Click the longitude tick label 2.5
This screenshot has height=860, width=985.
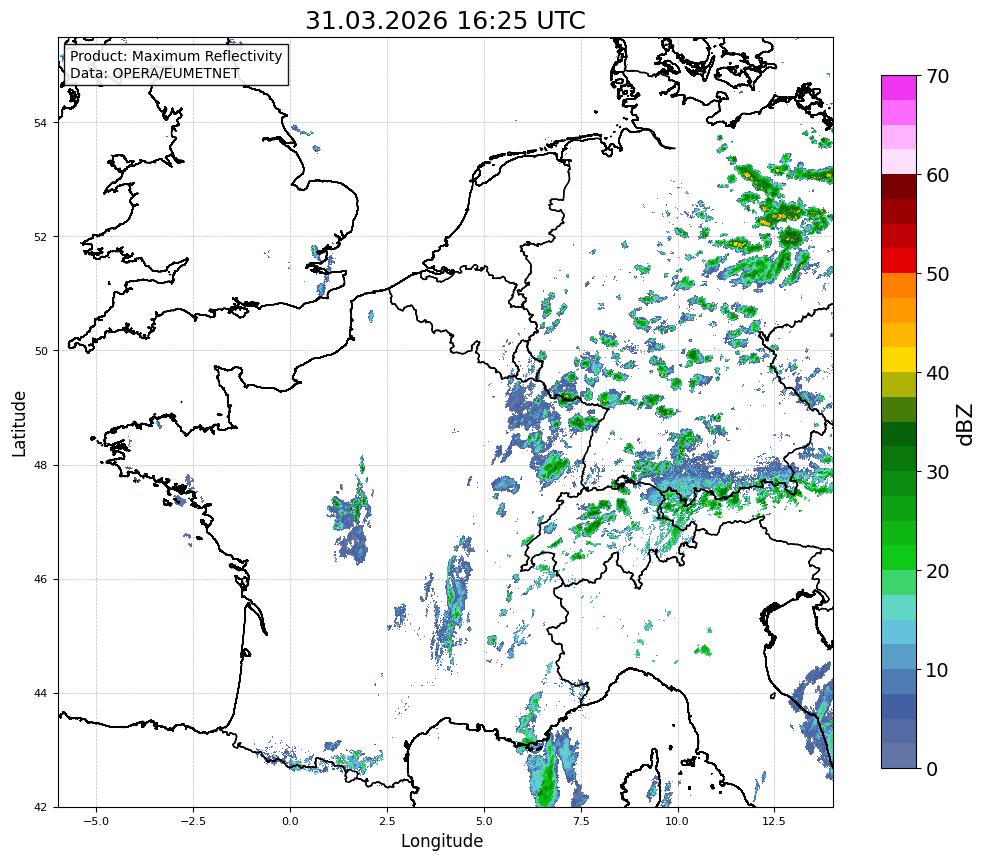pyautogui.click(x=387, y=821)
